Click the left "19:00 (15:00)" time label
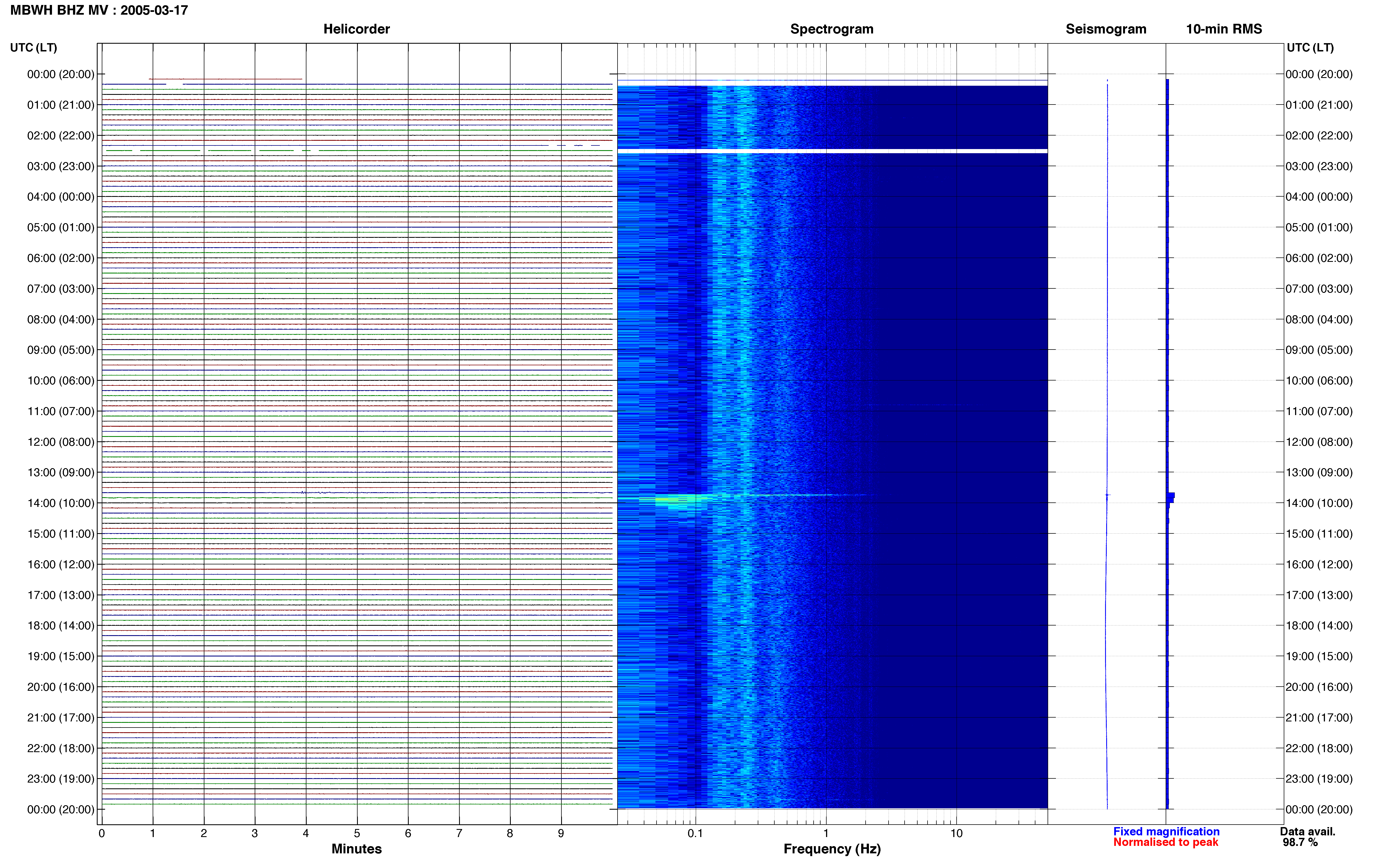 click(60, 656)
